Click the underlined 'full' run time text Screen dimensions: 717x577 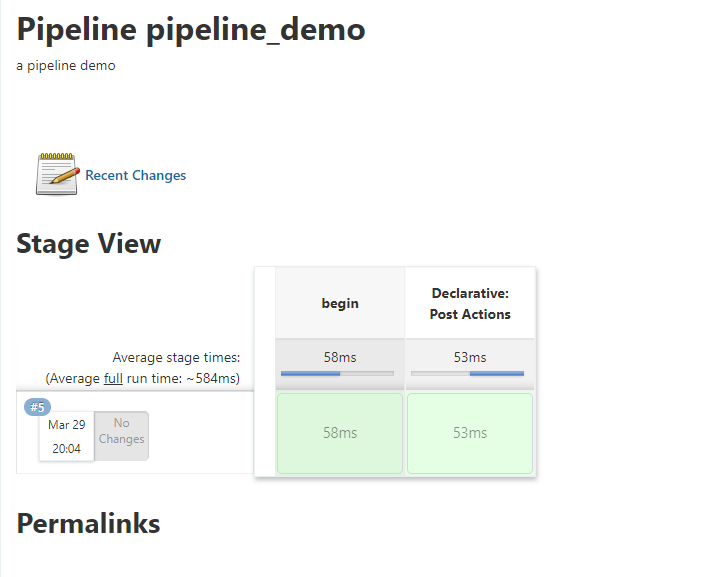[x=113, y=379]
